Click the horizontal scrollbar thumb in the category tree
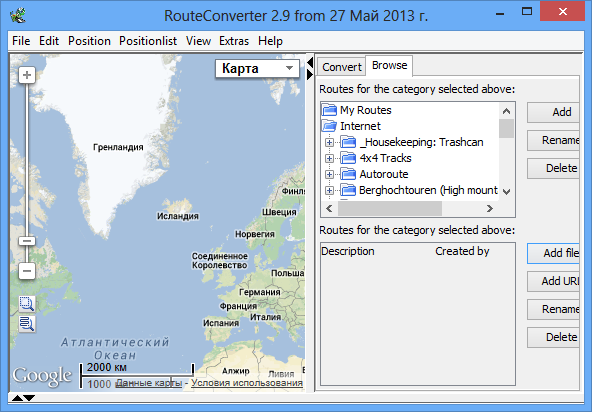592x412 pixels. coord(390,208)
